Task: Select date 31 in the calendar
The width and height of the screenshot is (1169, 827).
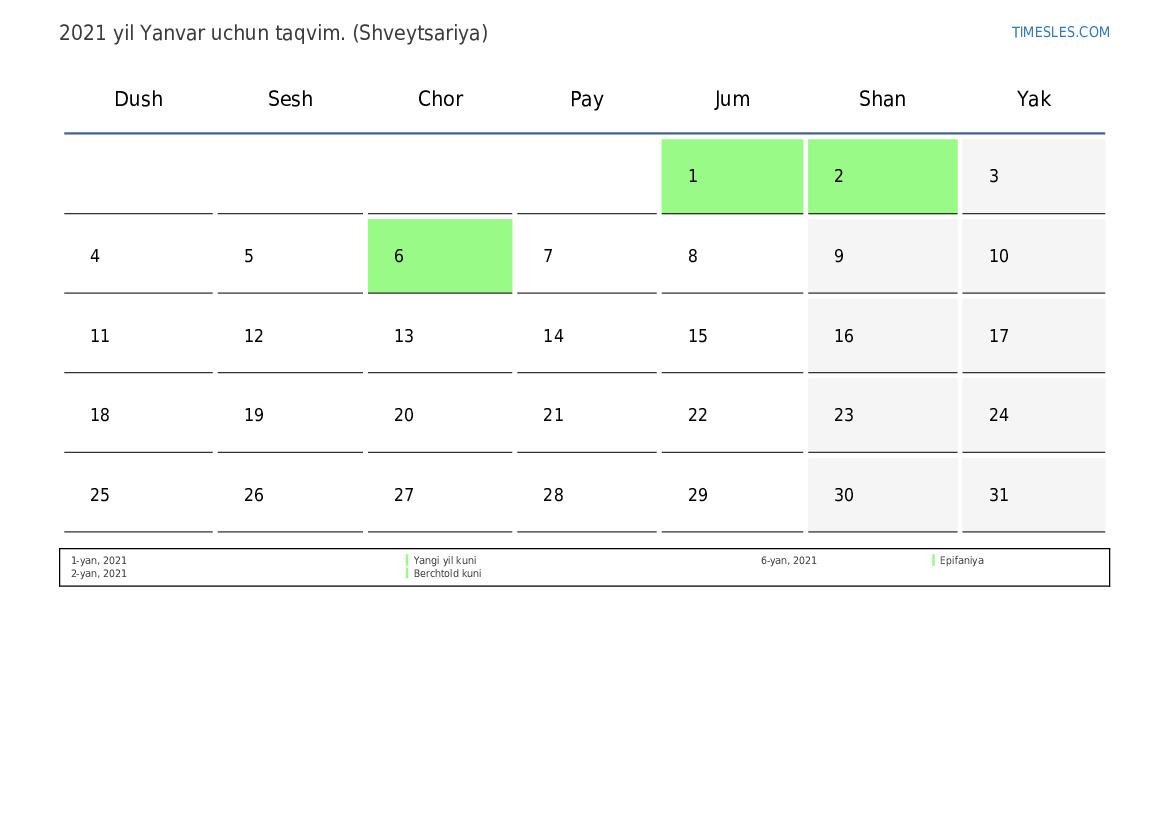Action: click(x=1033, y=495)
